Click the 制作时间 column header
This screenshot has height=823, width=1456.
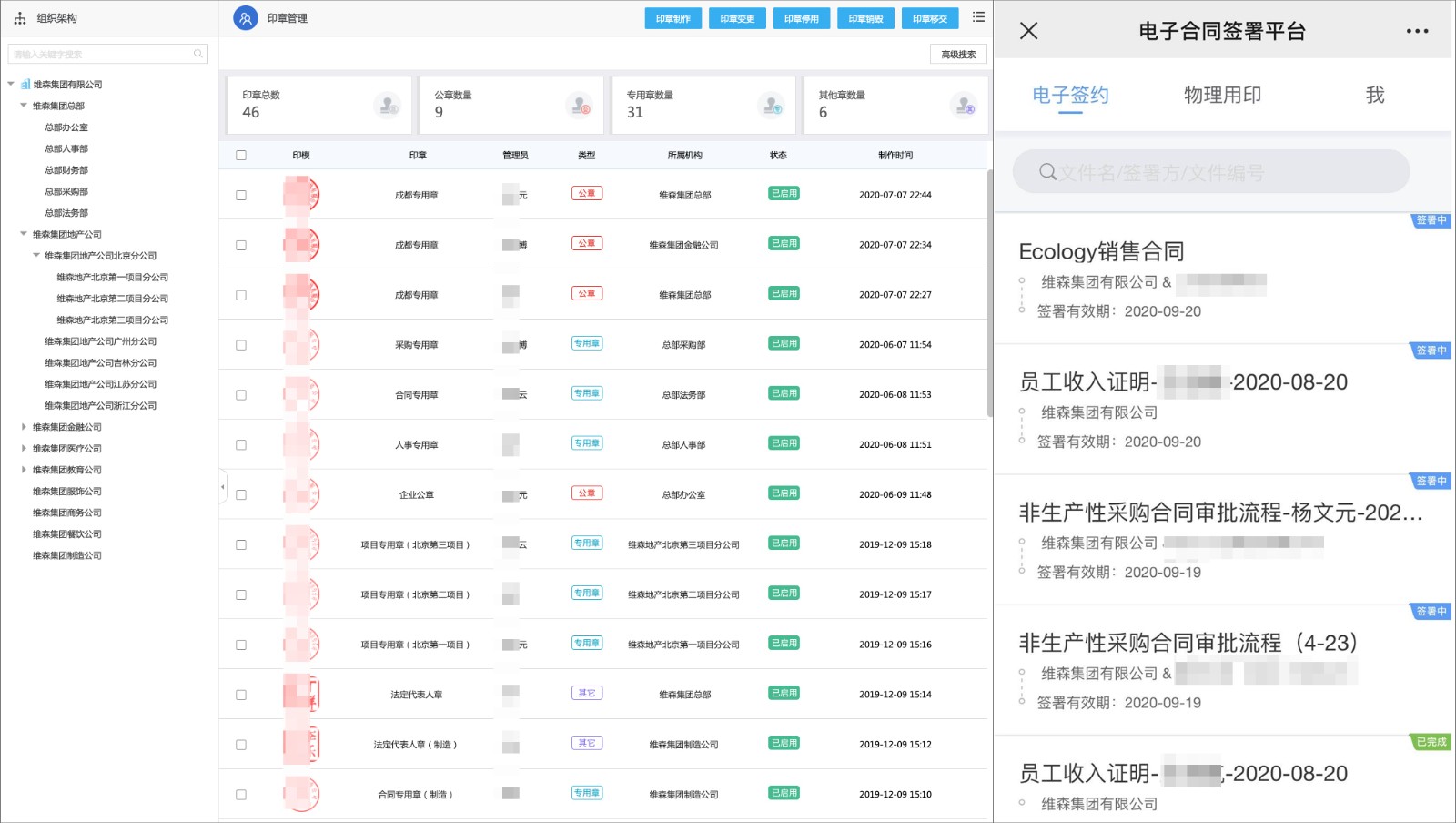click(x=895, y=155)
